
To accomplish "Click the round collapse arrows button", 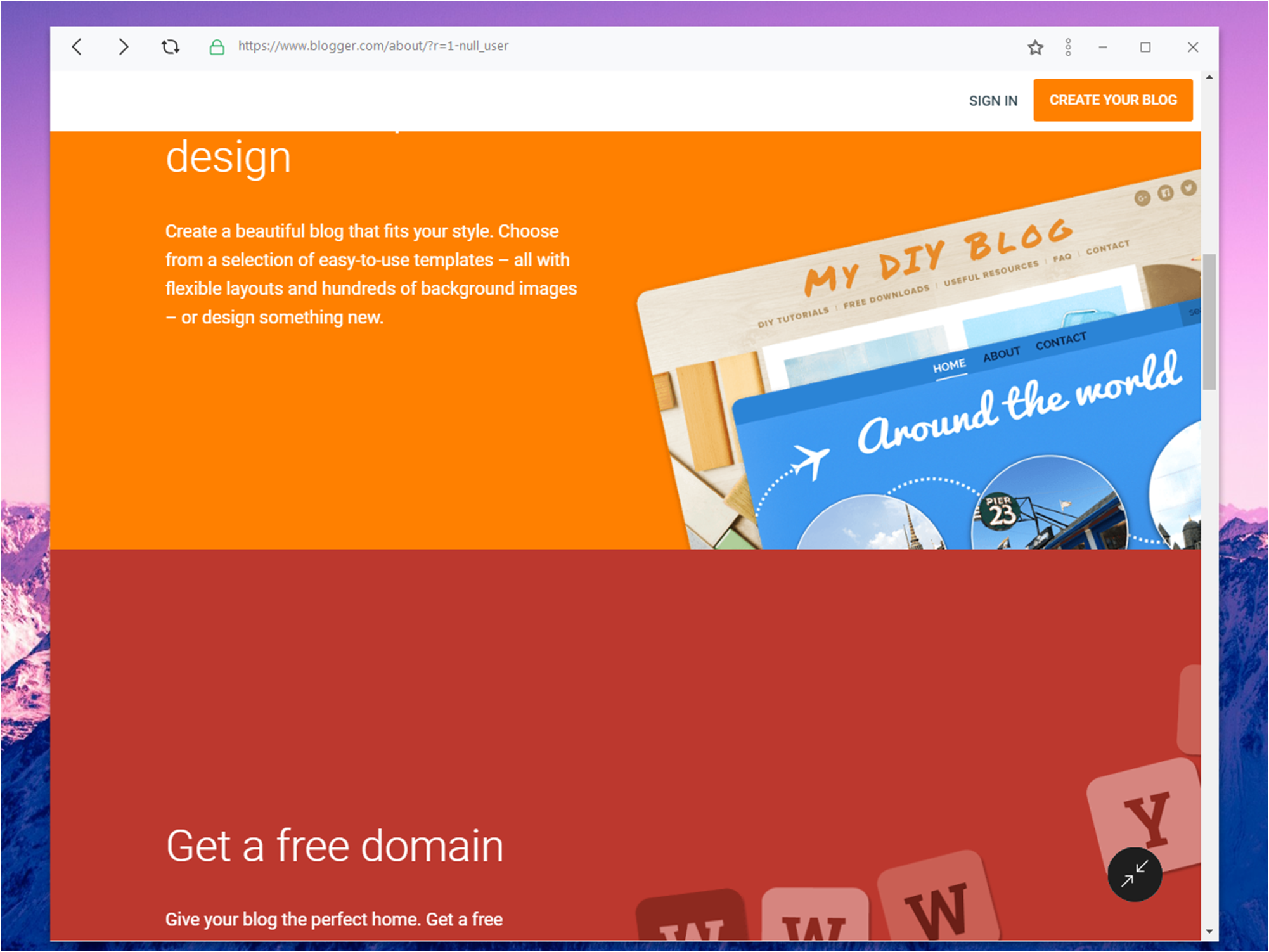I will coord(1134,874).
